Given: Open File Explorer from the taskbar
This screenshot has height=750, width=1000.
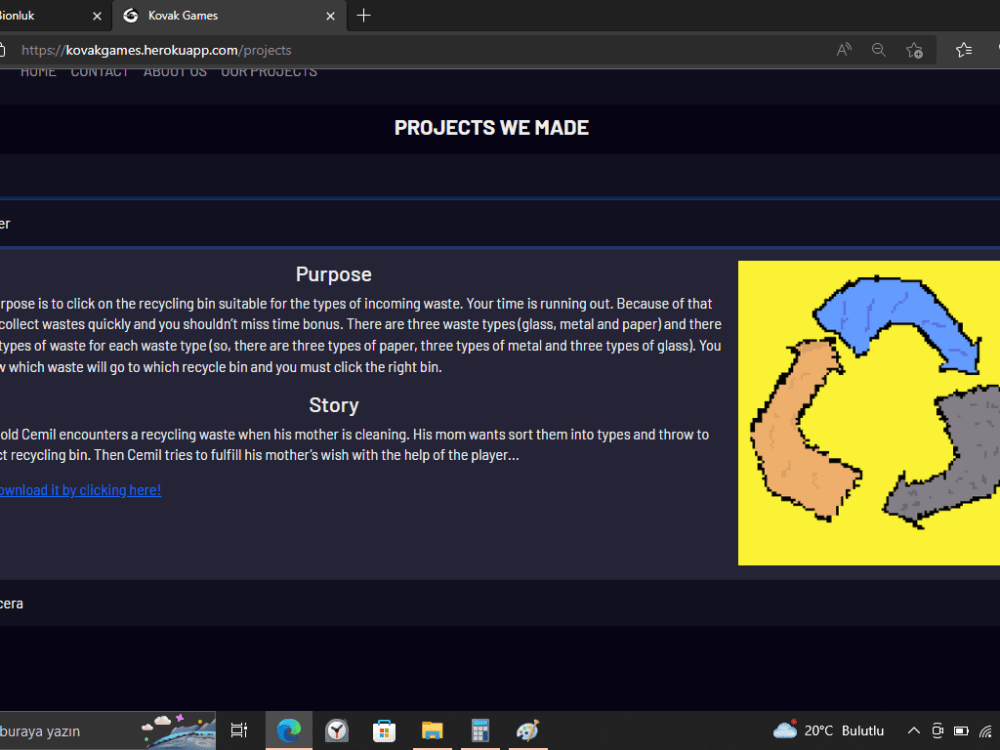Looking at the screenshot, I should click(432, 730).
